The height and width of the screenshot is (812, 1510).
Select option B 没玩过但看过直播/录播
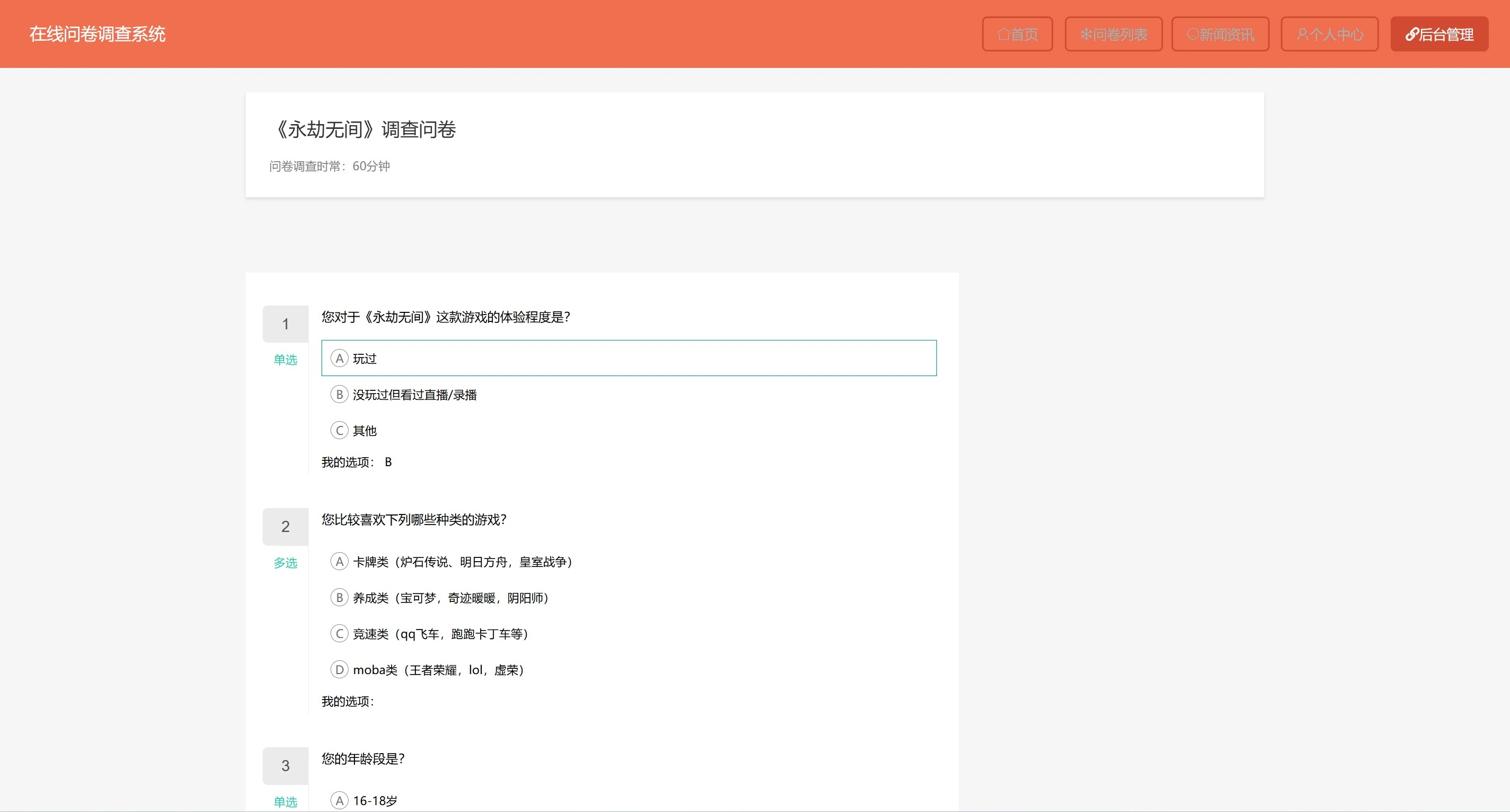pos(414,395)
